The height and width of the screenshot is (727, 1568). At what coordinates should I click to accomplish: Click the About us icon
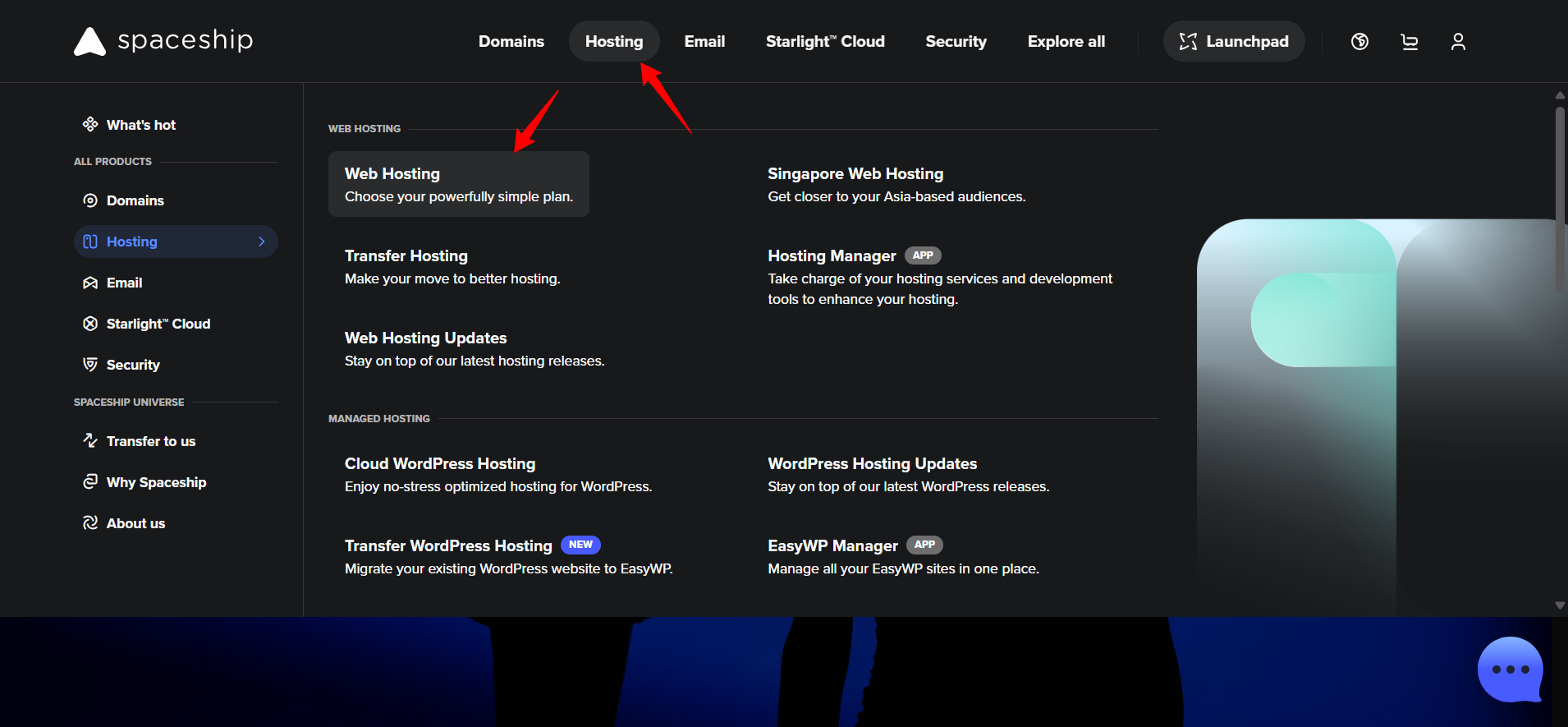coord(90,522)
